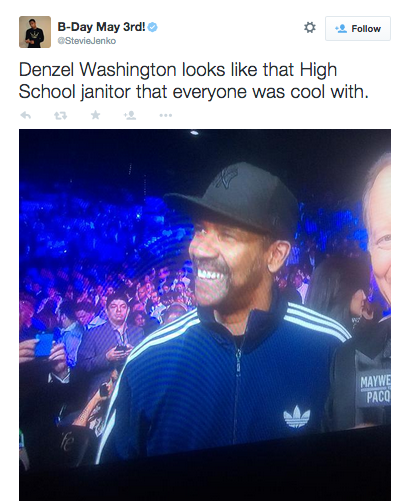Click the @StevieJenko handle
Viewport: 412px width, 501px height.
pyautogui.click(x=87, y=41)
